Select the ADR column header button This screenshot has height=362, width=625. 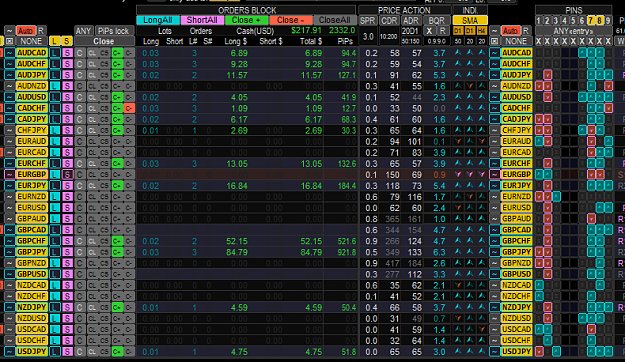coord(410,20)
